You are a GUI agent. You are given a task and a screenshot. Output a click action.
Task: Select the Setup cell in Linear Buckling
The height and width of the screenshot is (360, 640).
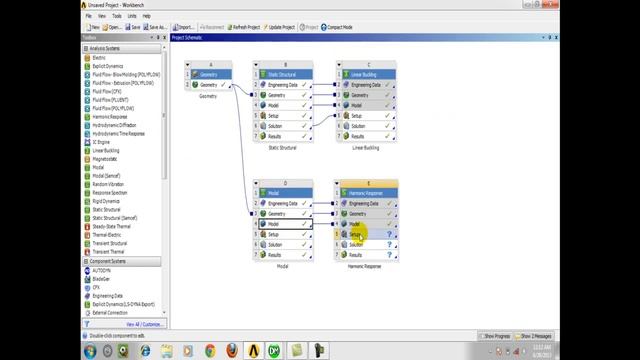click(x=369, y=116)
